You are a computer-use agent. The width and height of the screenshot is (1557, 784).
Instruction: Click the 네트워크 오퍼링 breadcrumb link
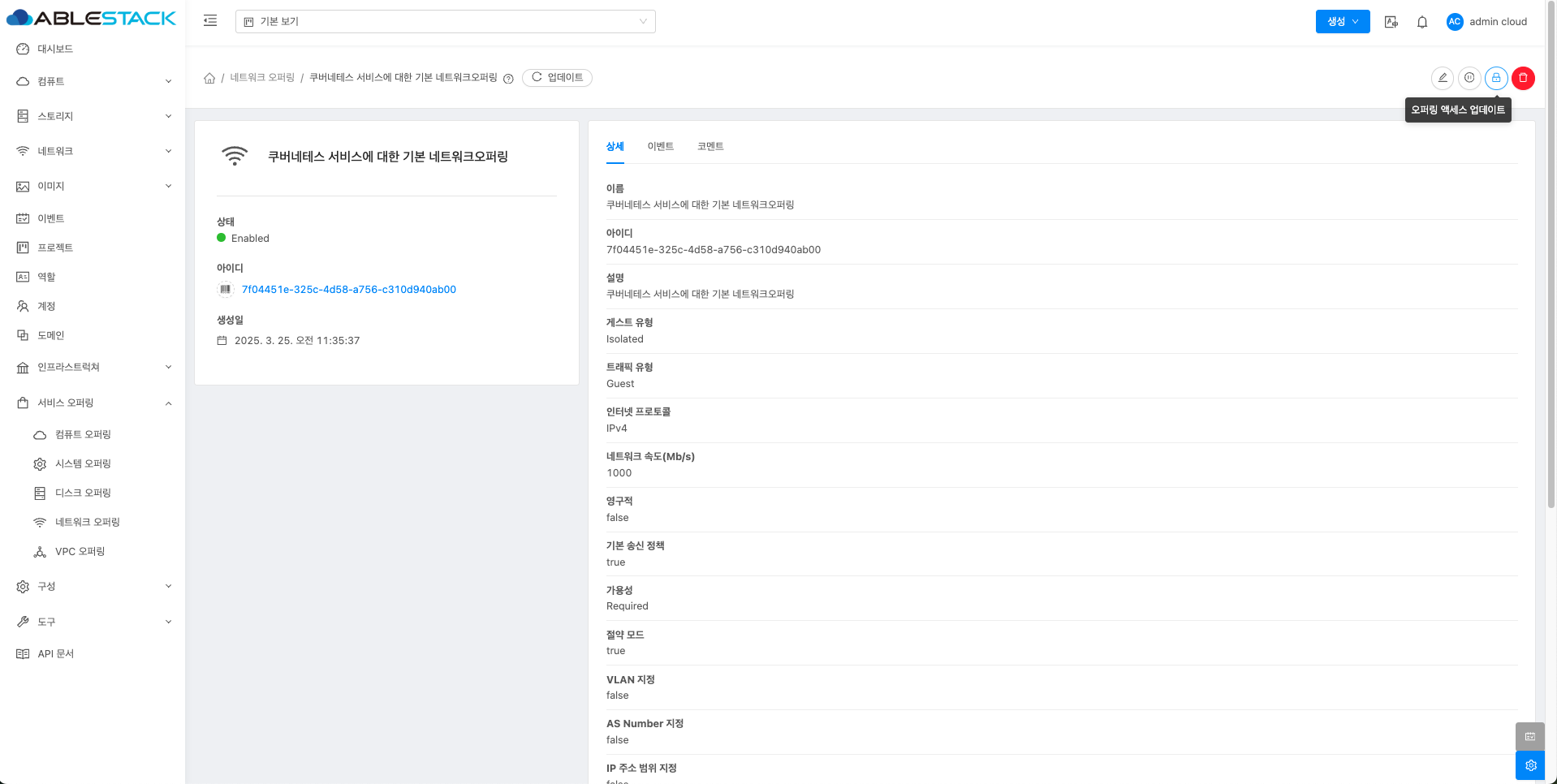(262, 78)
